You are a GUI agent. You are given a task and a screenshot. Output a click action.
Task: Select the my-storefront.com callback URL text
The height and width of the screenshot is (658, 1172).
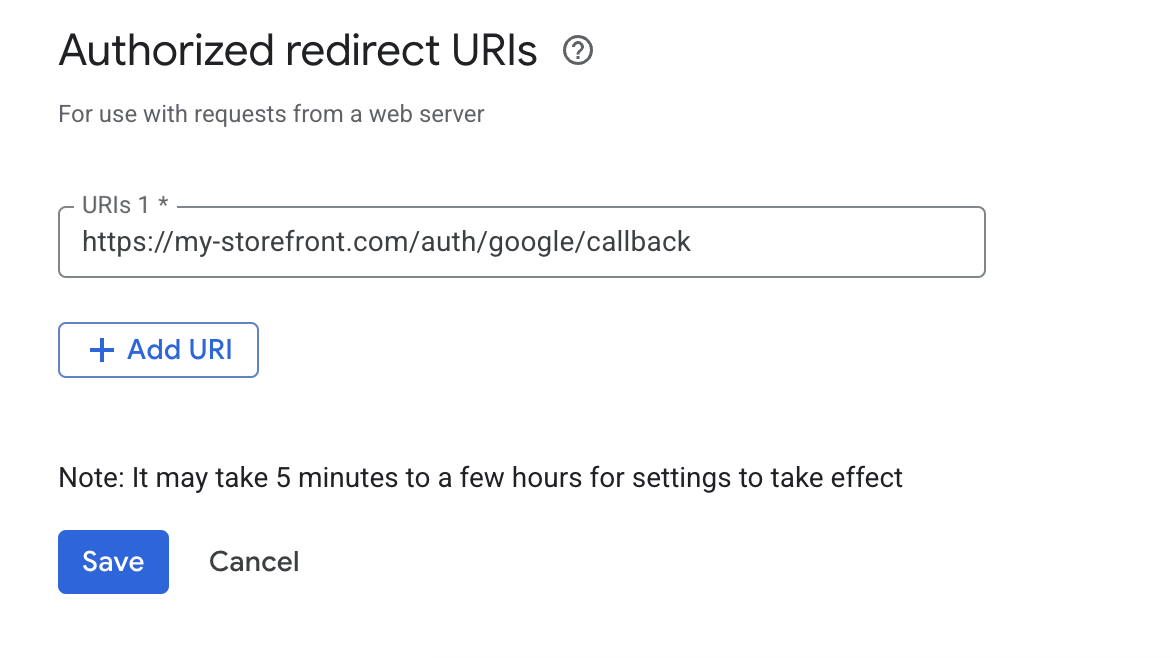(386, 241)
